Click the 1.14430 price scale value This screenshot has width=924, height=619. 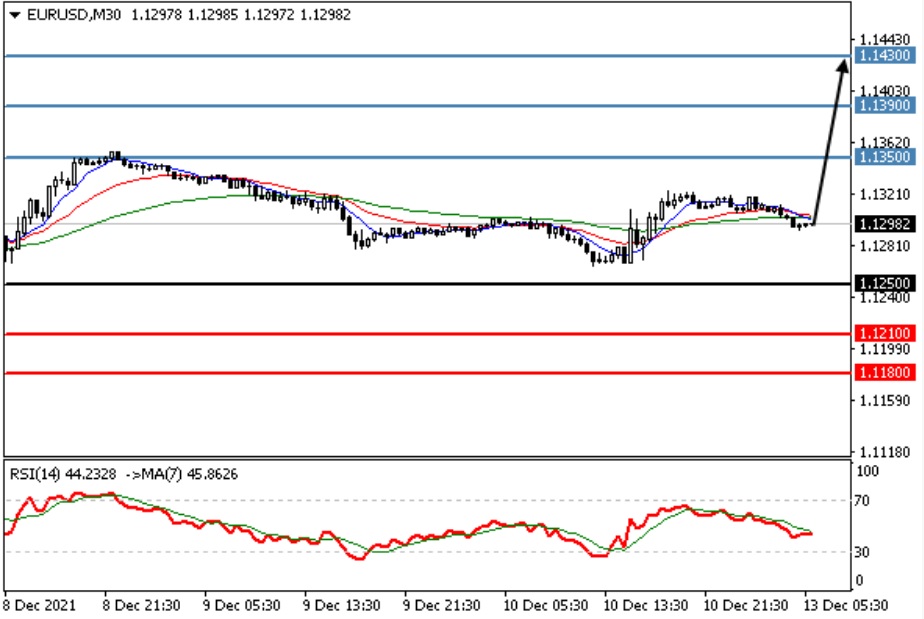click(885, 40)
